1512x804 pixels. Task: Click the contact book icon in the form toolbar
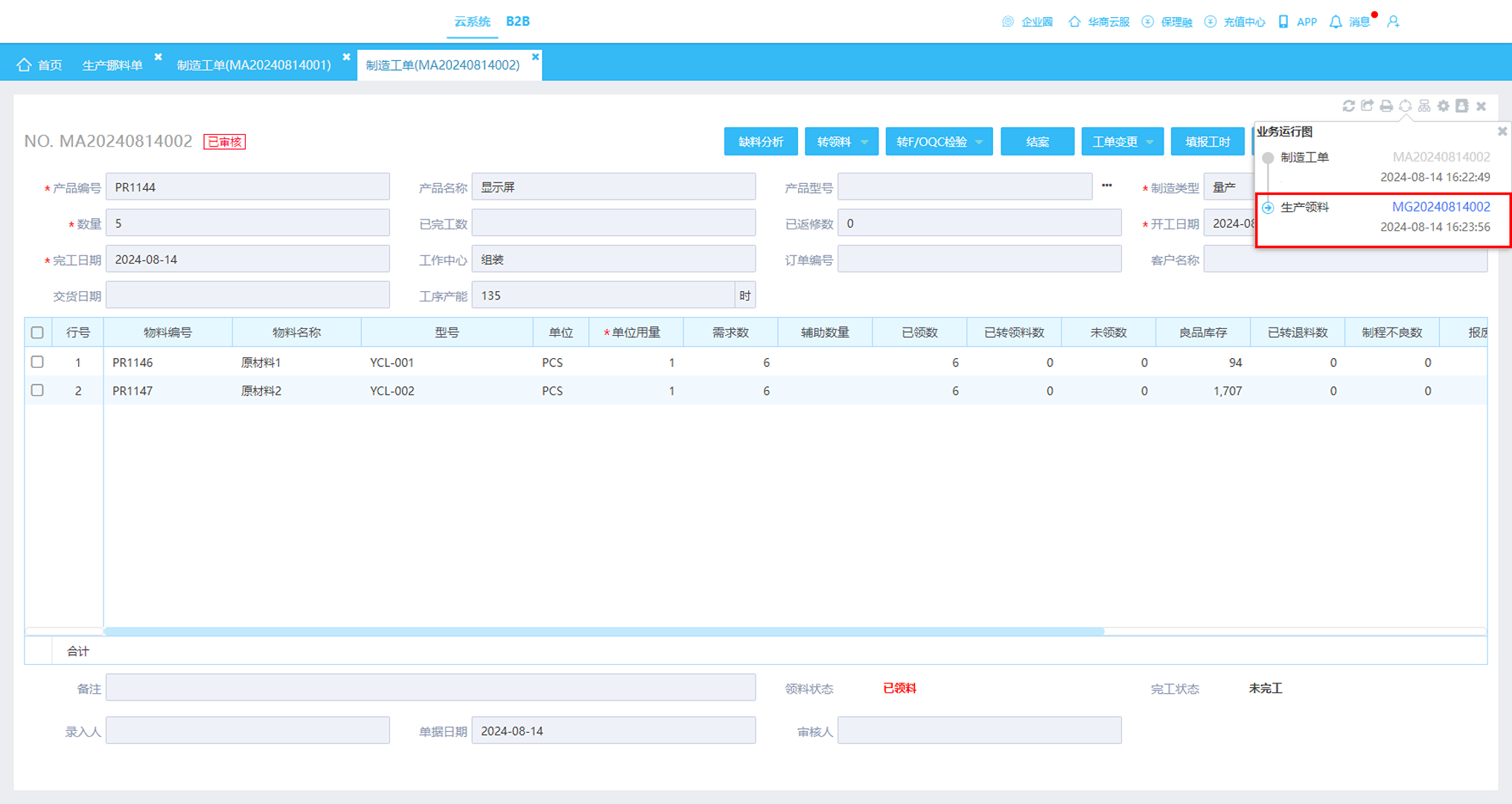tap(1462, 106)
